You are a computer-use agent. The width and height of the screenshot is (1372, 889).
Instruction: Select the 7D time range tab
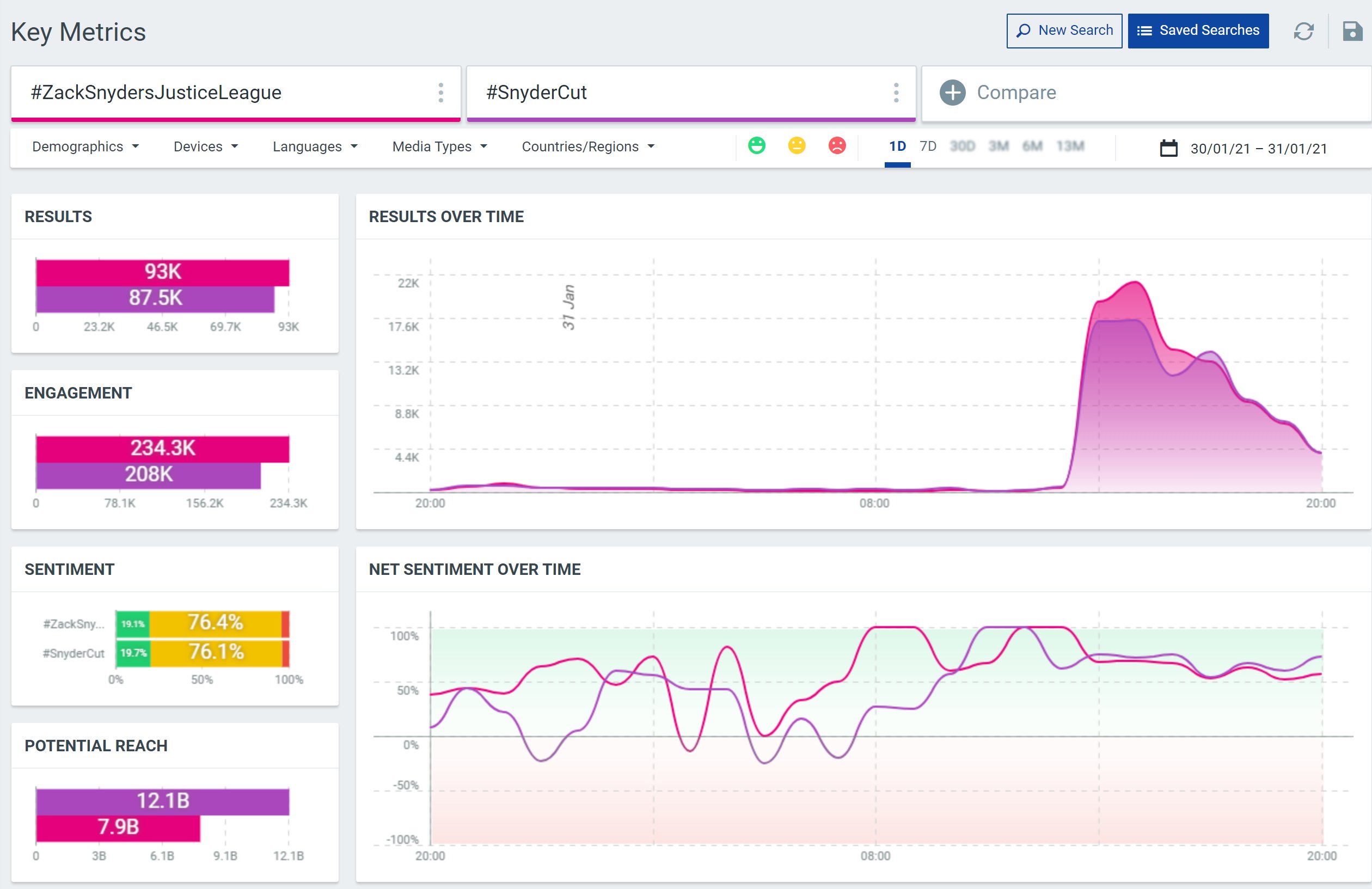[928, 146]
